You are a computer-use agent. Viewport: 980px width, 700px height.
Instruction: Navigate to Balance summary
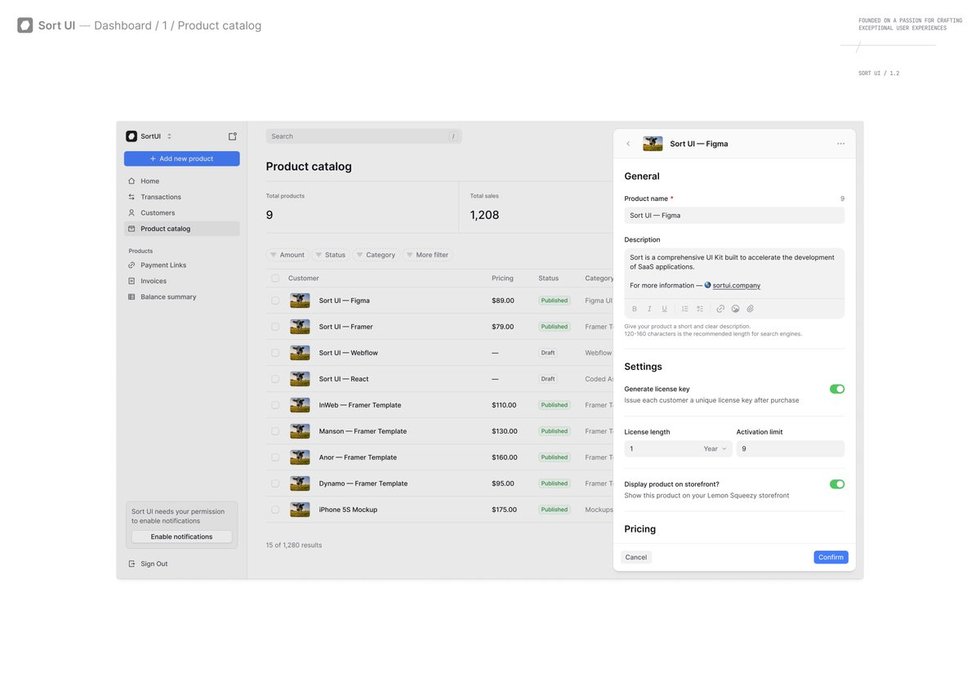click(x=182, y=297)
